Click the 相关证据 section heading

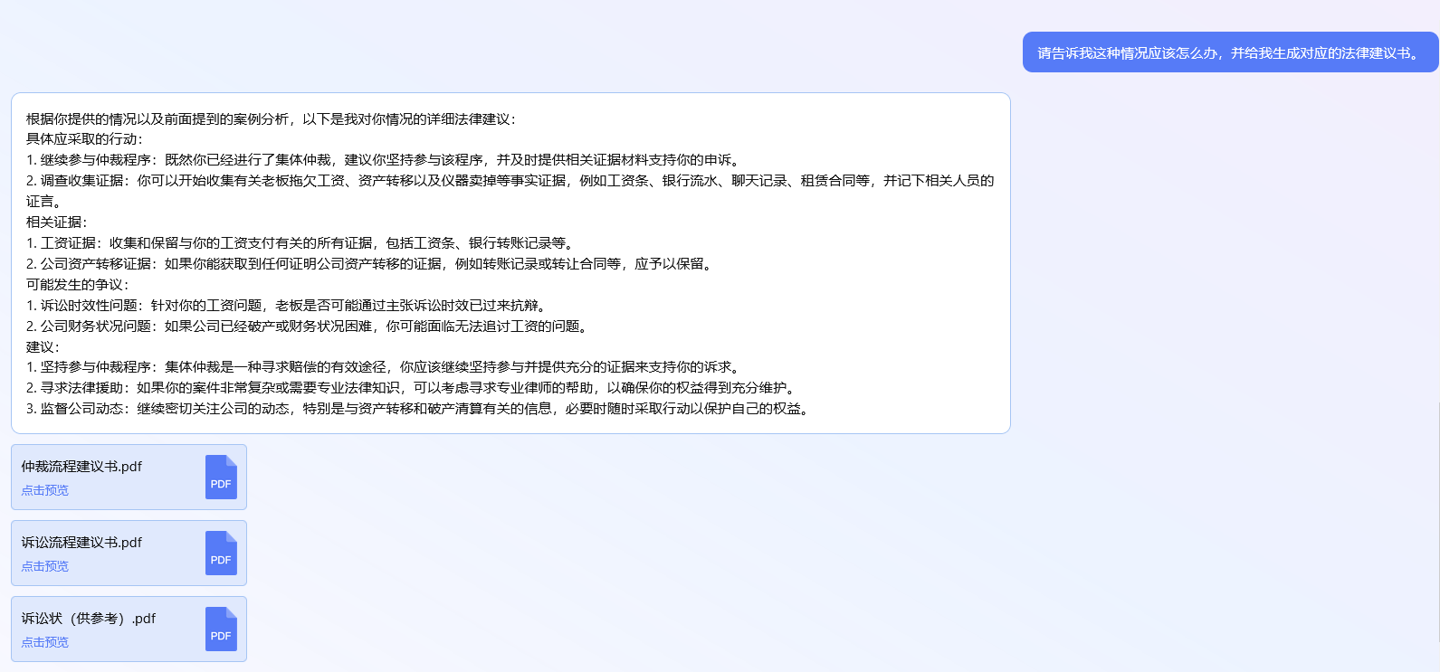point(56,222)
